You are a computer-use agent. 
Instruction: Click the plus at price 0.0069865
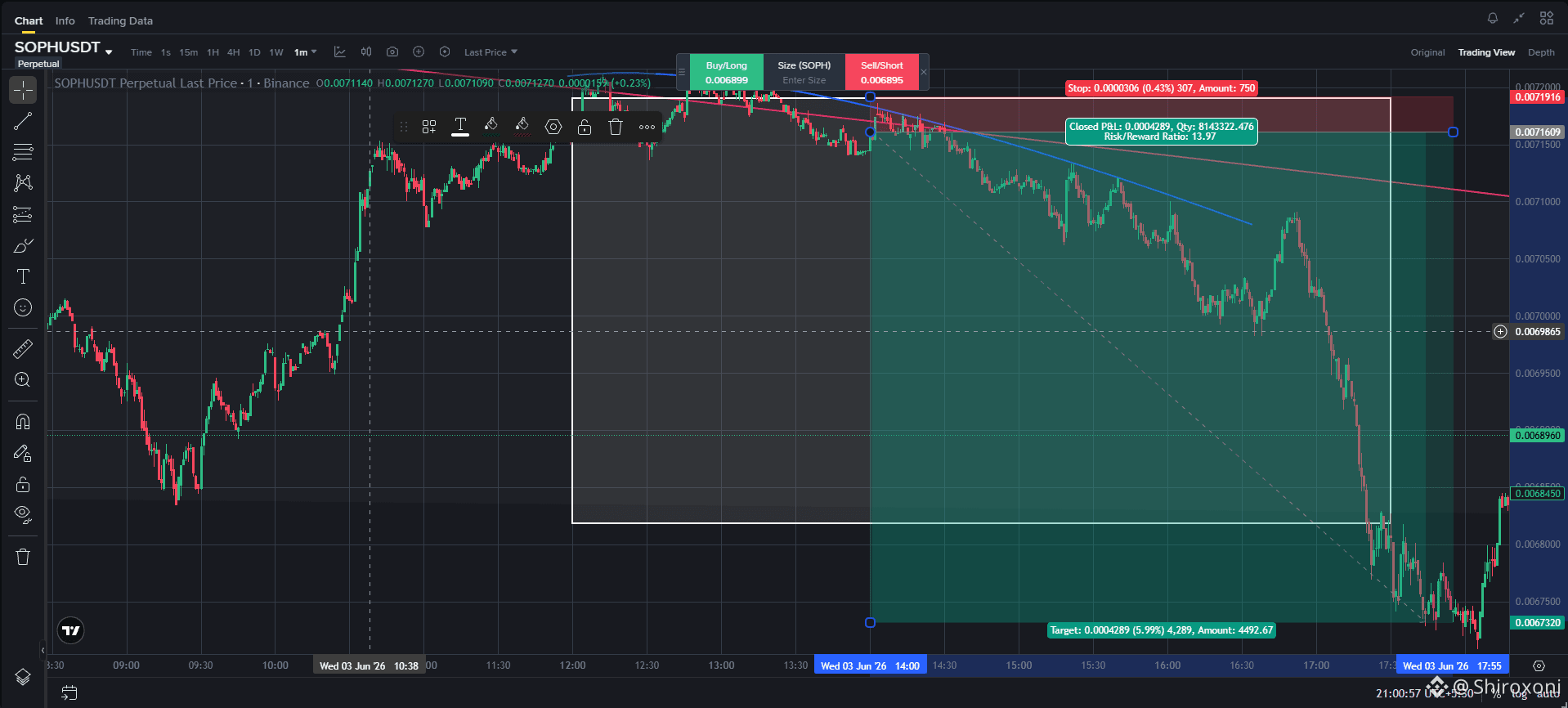click(x=1500, y=332)
